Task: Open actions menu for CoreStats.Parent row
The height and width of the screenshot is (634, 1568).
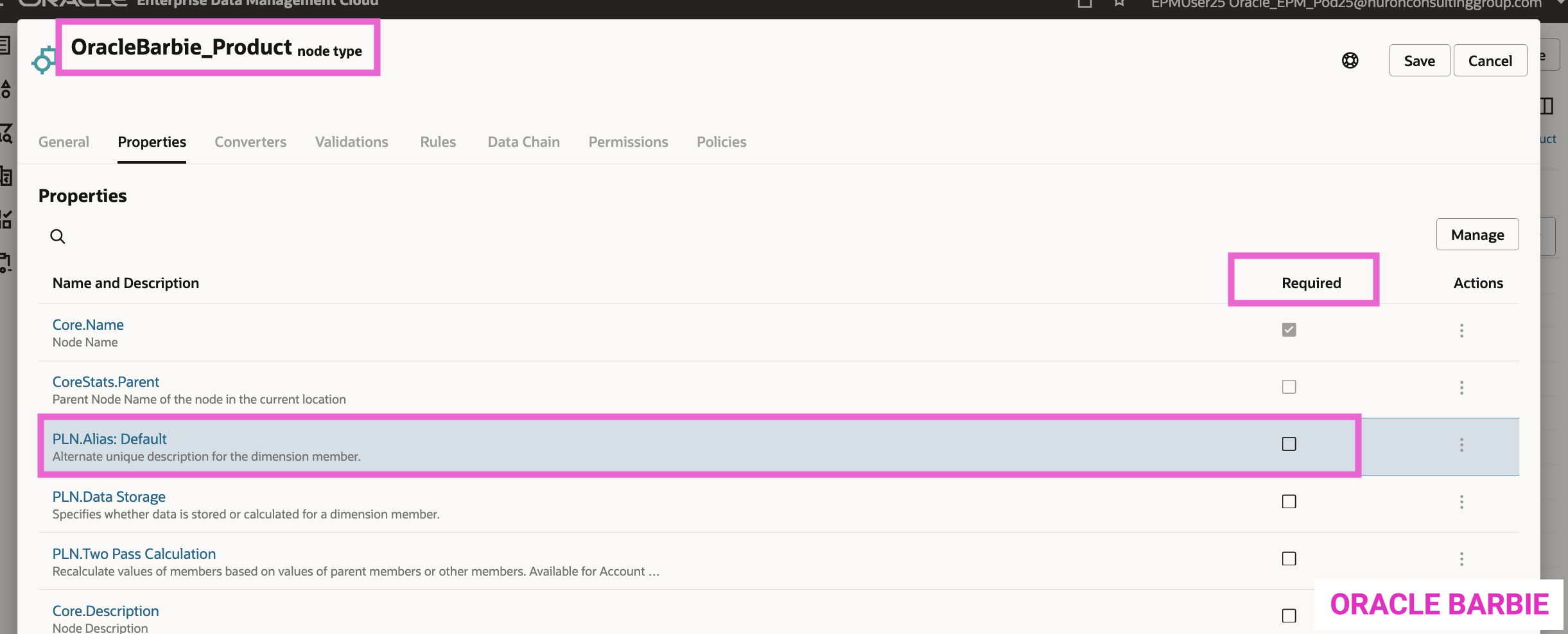Action: pyautogui.click(x=1461, y=388)
